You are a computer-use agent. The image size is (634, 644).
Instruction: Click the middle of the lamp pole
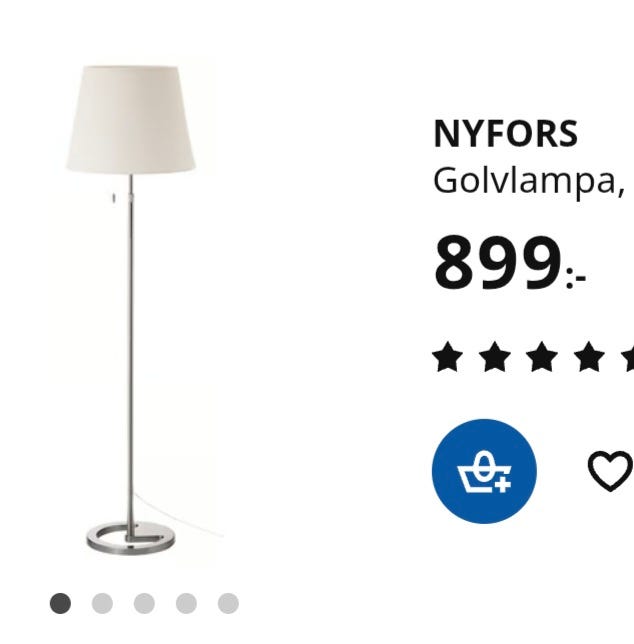click(131, 353)
